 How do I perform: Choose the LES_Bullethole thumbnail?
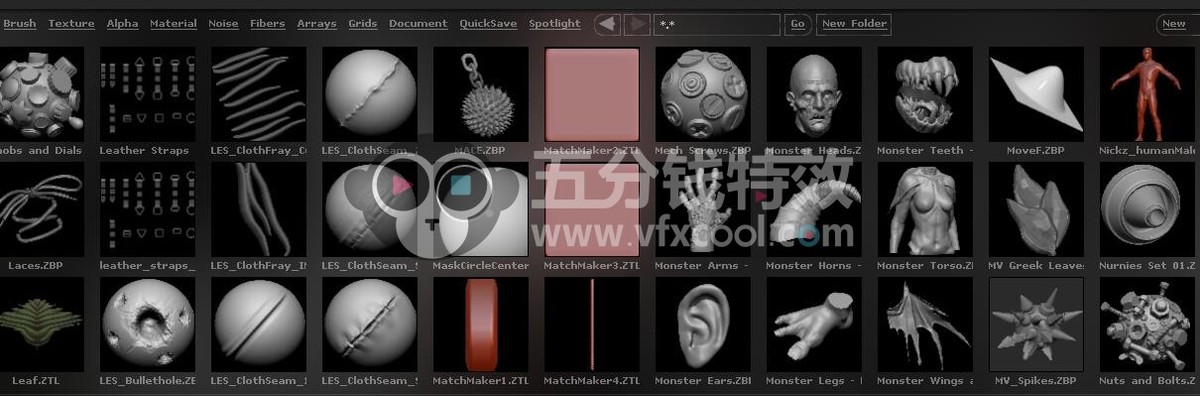pos(149,324)
